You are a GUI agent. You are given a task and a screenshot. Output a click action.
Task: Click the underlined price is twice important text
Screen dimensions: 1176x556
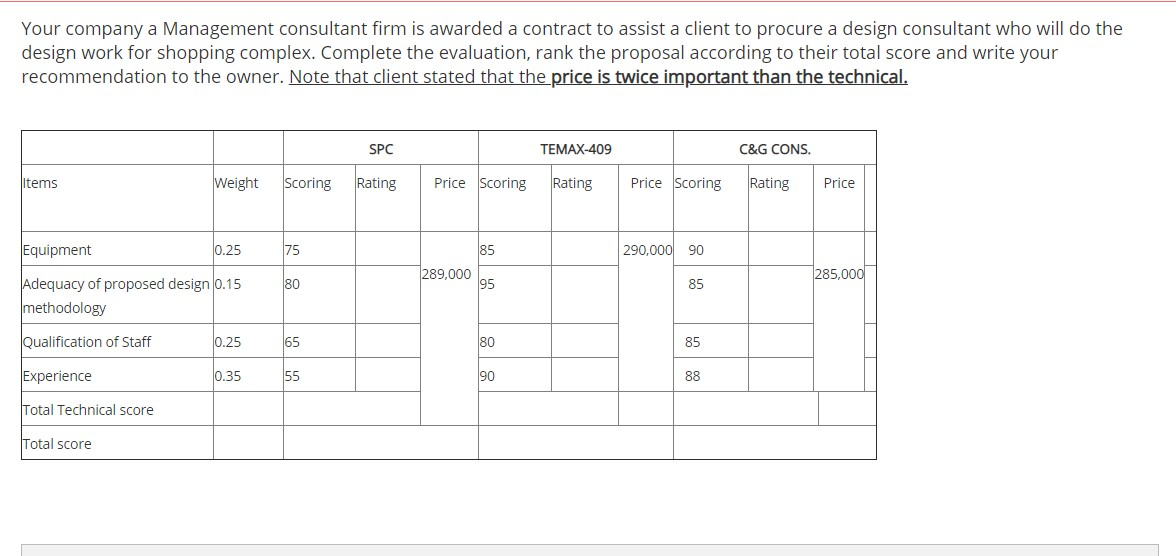click(729, 77)
